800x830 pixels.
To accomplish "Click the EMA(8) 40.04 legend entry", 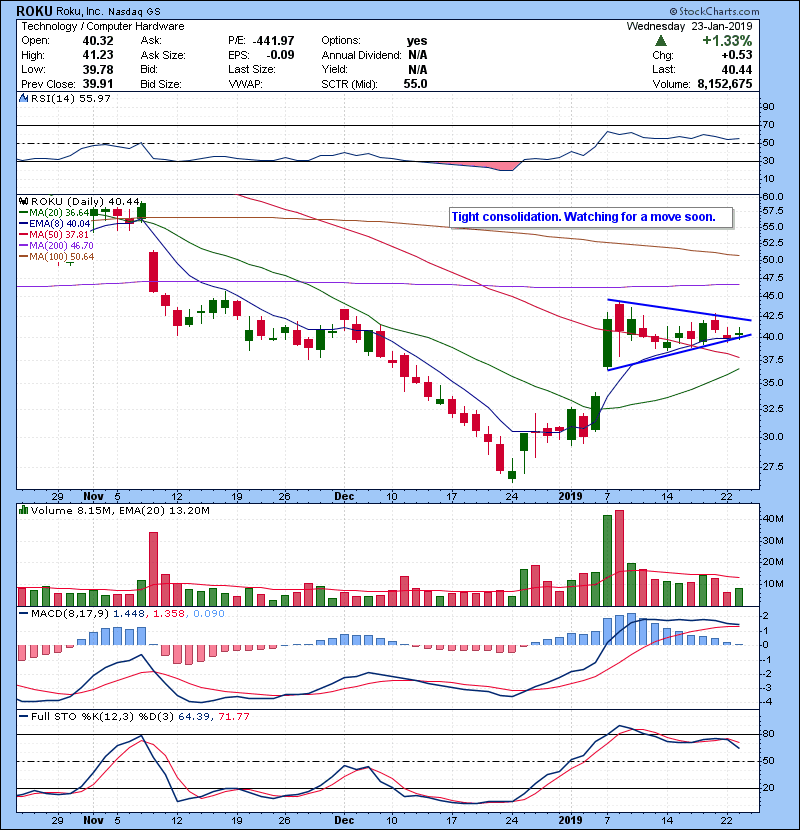I will tap(59, 224).
